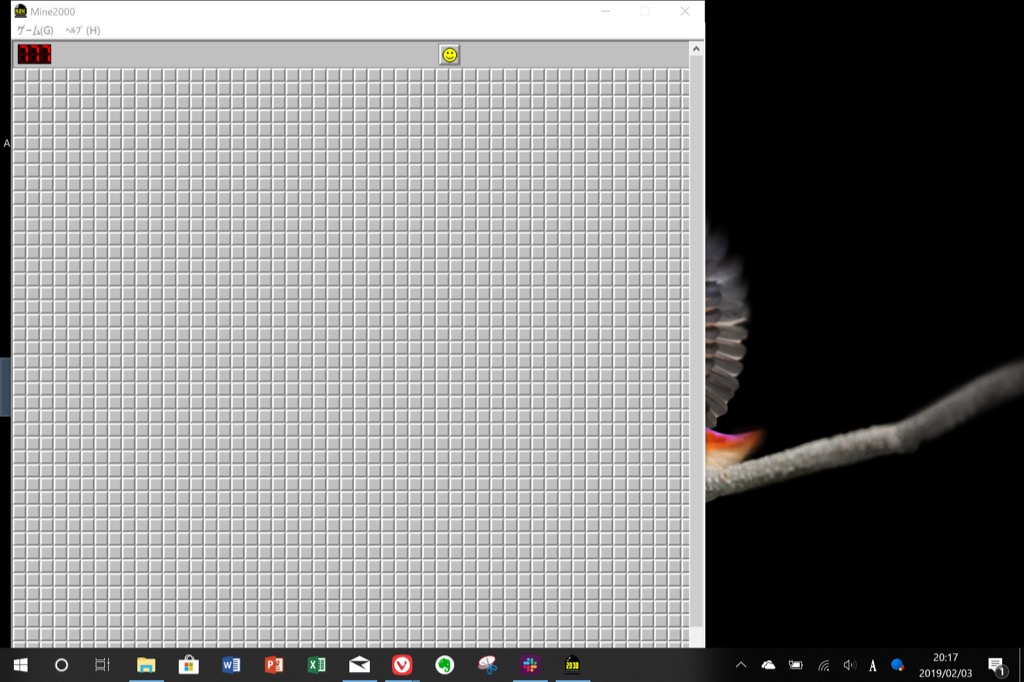Open the Action Center notifications icon
1024x682 pixels.
(x=997, y=666)
